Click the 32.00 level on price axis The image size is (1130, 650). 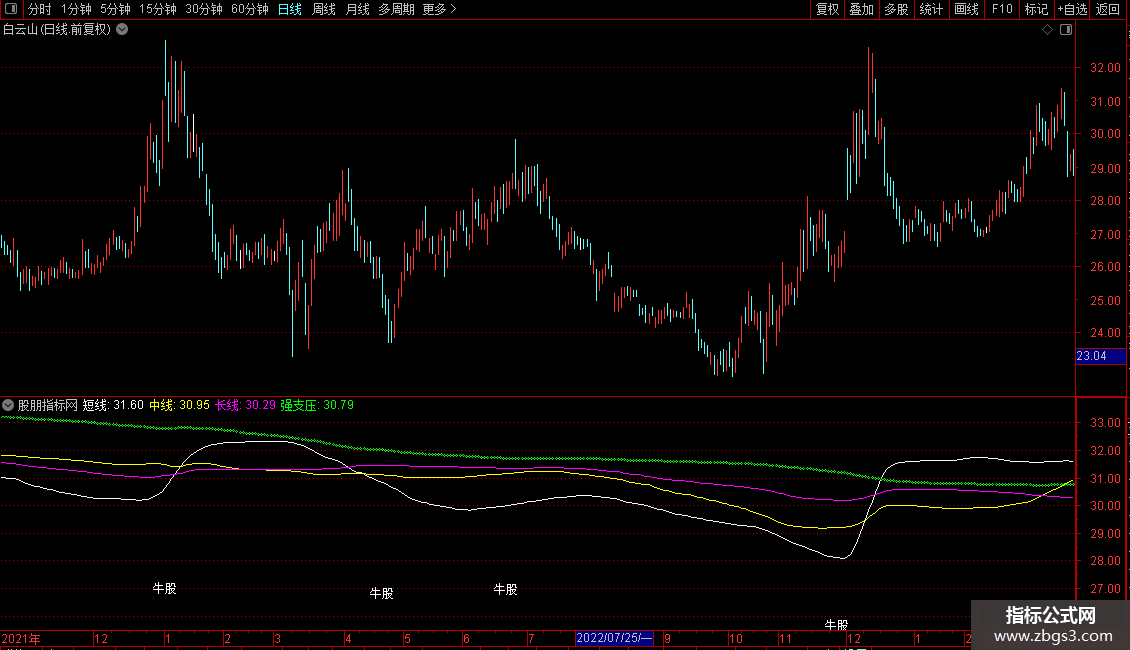coord(1105,68)
